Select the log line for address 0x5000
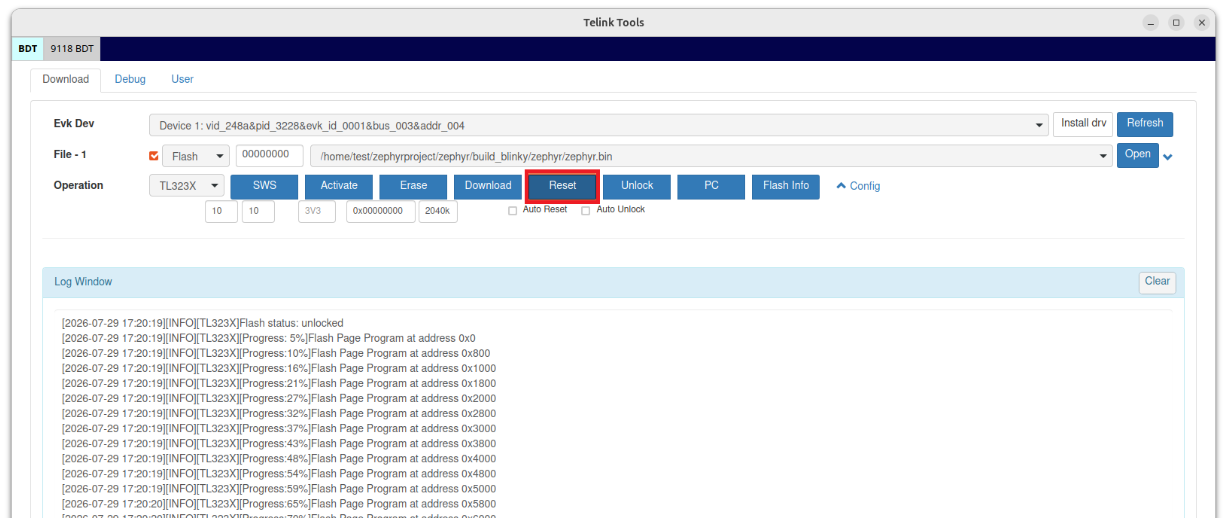The image size is (1226, 518). [279, 489]
